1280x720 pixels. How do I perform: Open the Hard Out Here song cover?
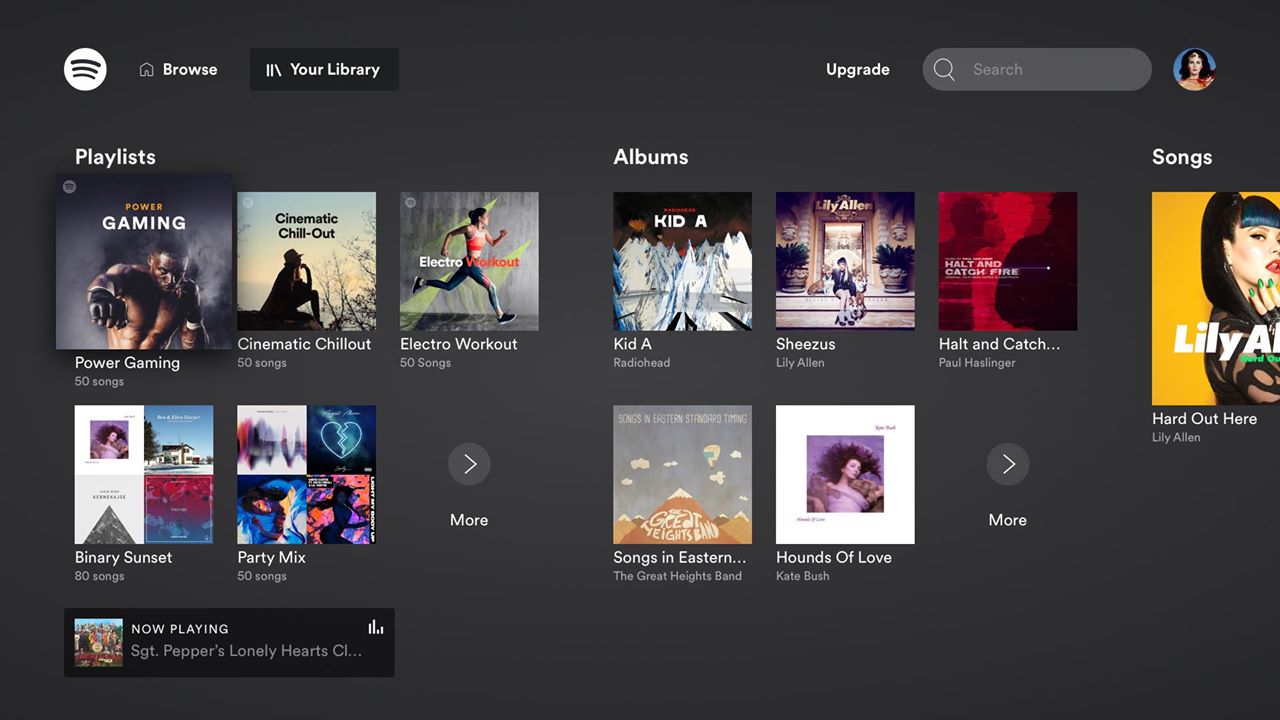point(1216,298)
